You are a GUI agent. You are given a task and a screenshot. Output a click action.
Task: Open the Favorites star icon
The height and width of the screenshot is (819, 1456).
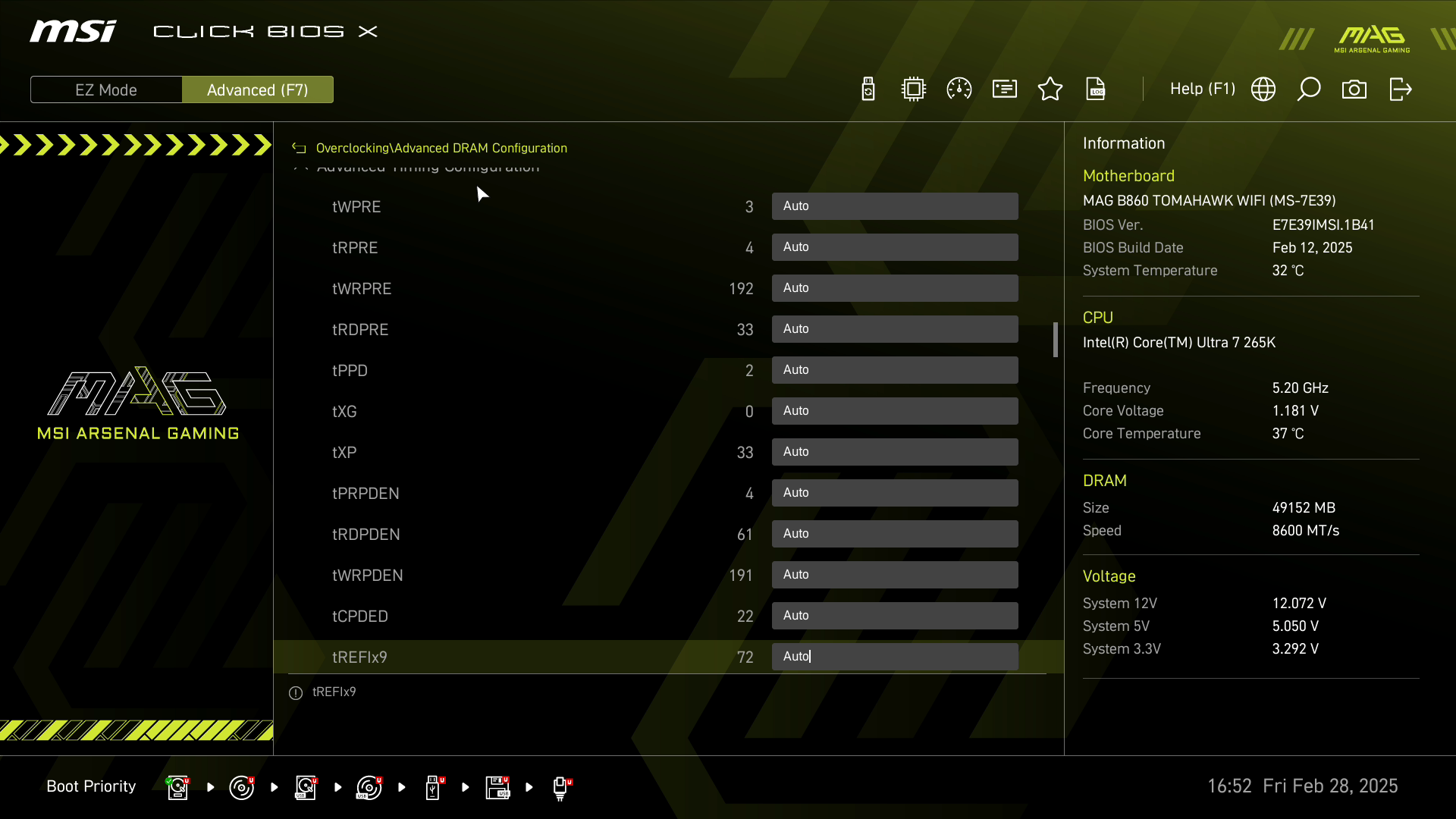1050,89
